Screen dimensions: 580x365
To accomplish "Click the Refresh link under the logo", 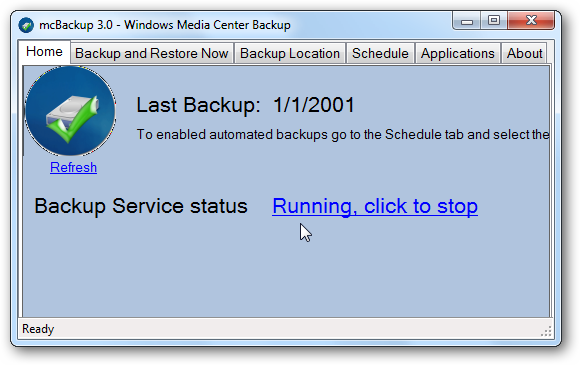I will 73,168.
